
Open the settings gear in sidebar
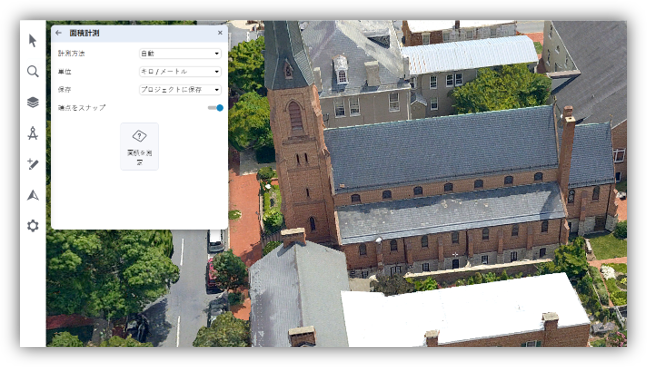[x=33, y=226]
